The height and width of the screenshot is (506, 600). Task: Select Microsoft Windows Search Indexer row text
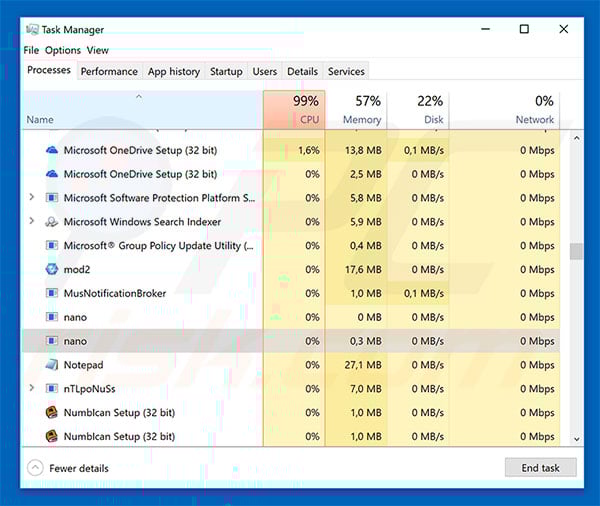coord(142,222)
